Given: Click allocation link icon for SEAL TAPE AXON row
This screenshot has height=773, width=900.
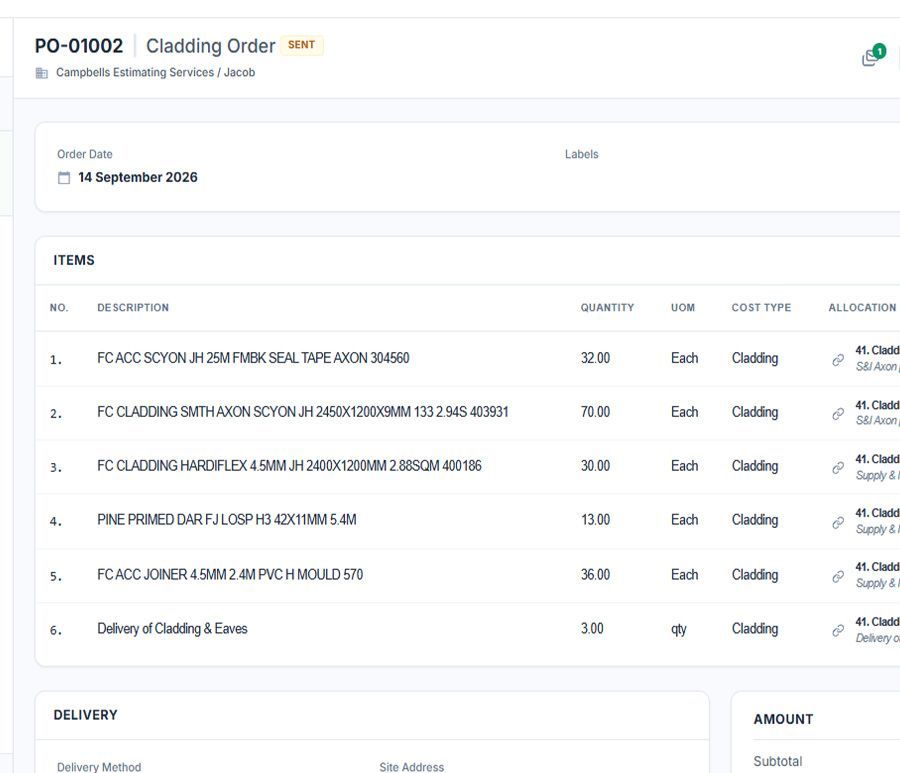Looking at the screenshot, I should [x=838, y=360].
